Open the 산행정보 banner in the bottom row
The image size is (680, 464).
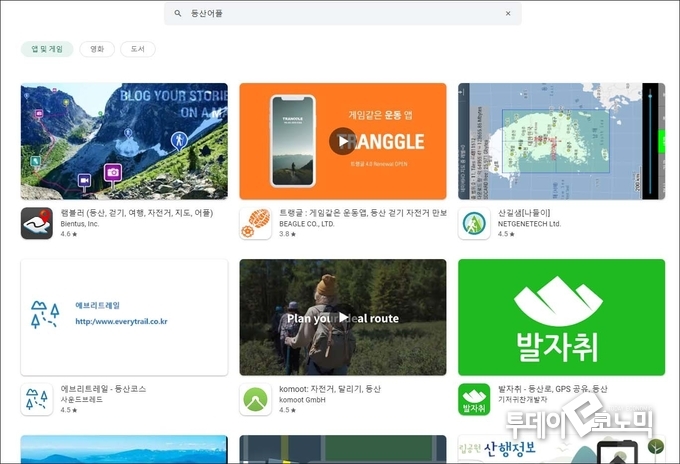[561, 449]
